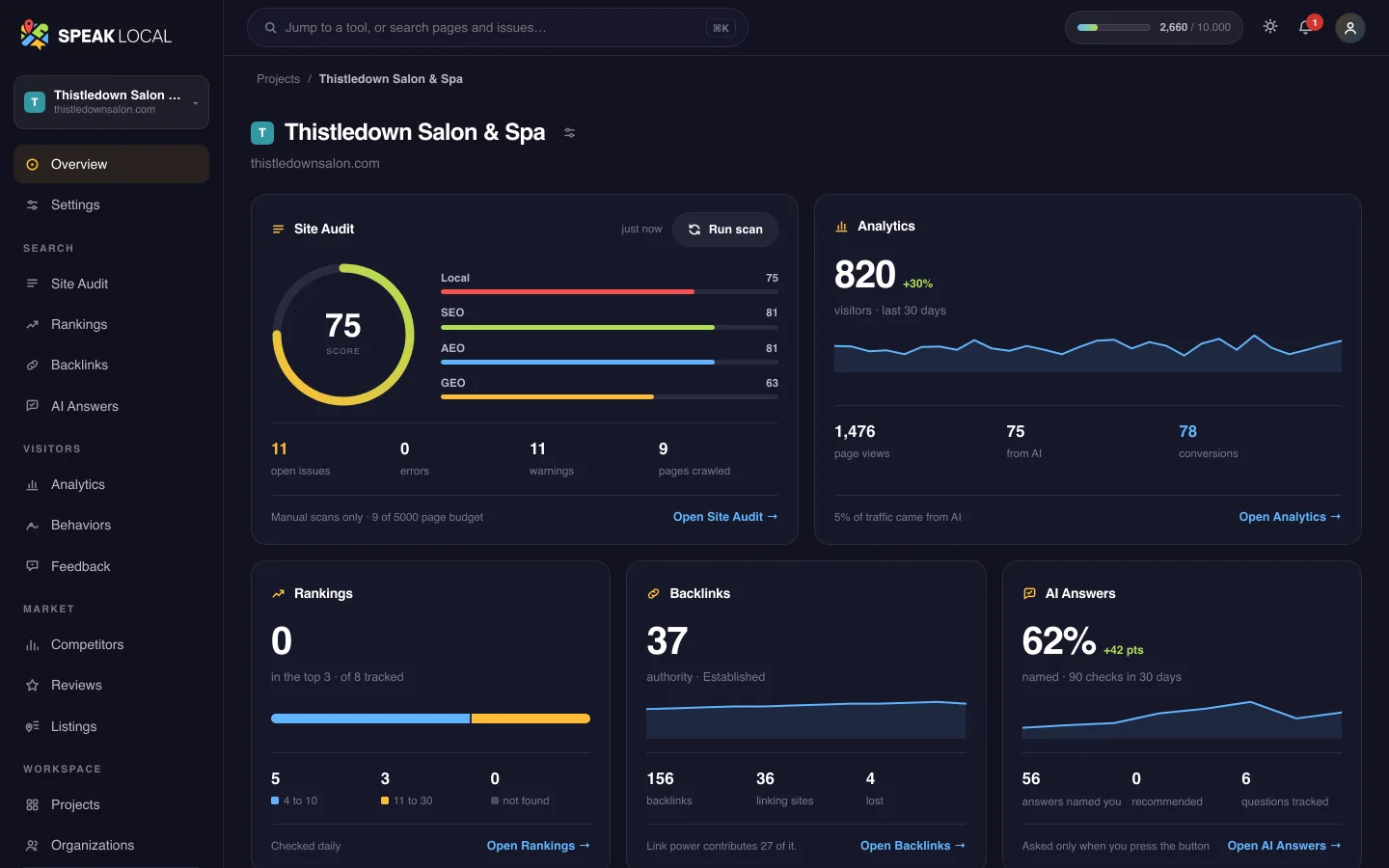Click the AI Answers chat icon in sidebar
The image size is (1389, 868).
[x=32, y=406]
